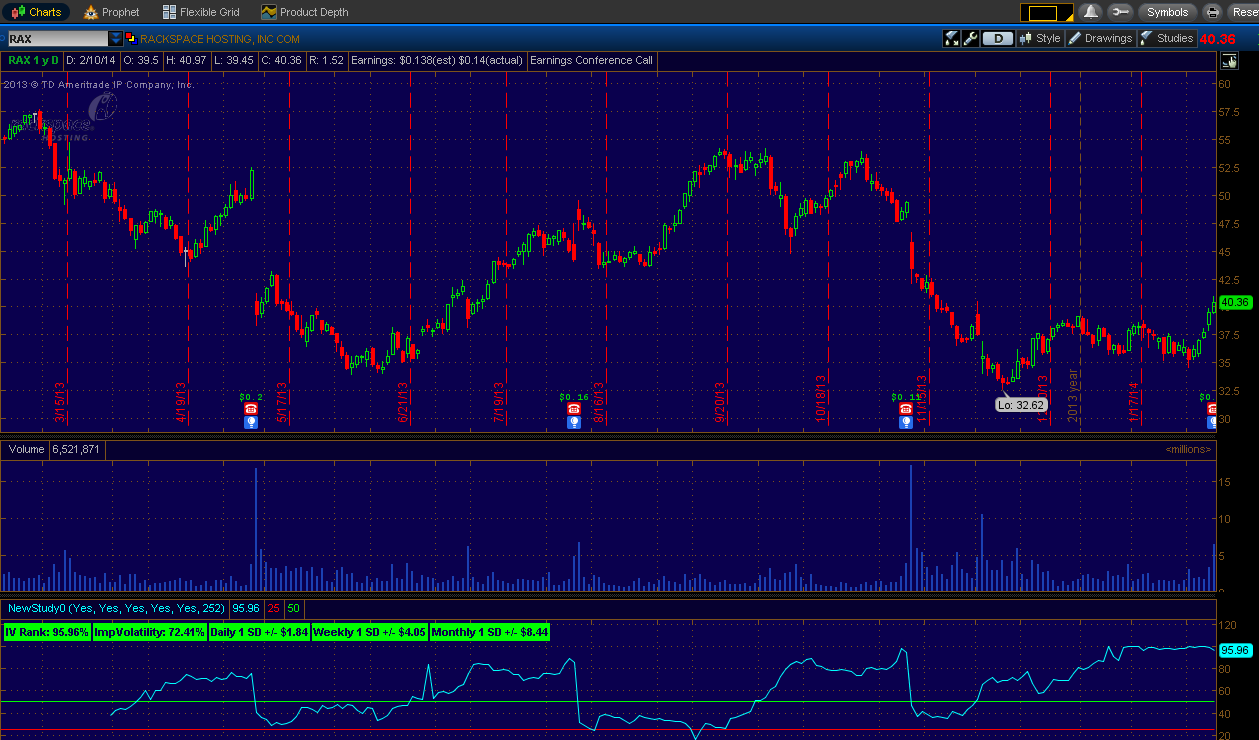This screenshot has width=1259, height=740.
Task: Click the RAX symbol input field
Action: (x=57, y=39)
